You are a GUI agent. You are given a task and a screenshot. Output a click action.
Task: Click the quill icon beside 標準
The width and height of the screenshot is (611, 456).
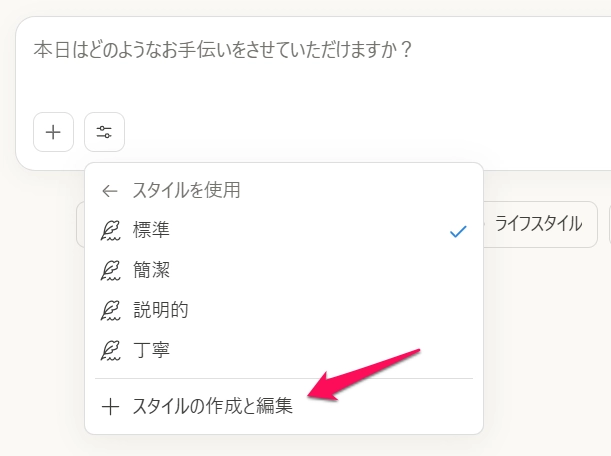(110, 230)
